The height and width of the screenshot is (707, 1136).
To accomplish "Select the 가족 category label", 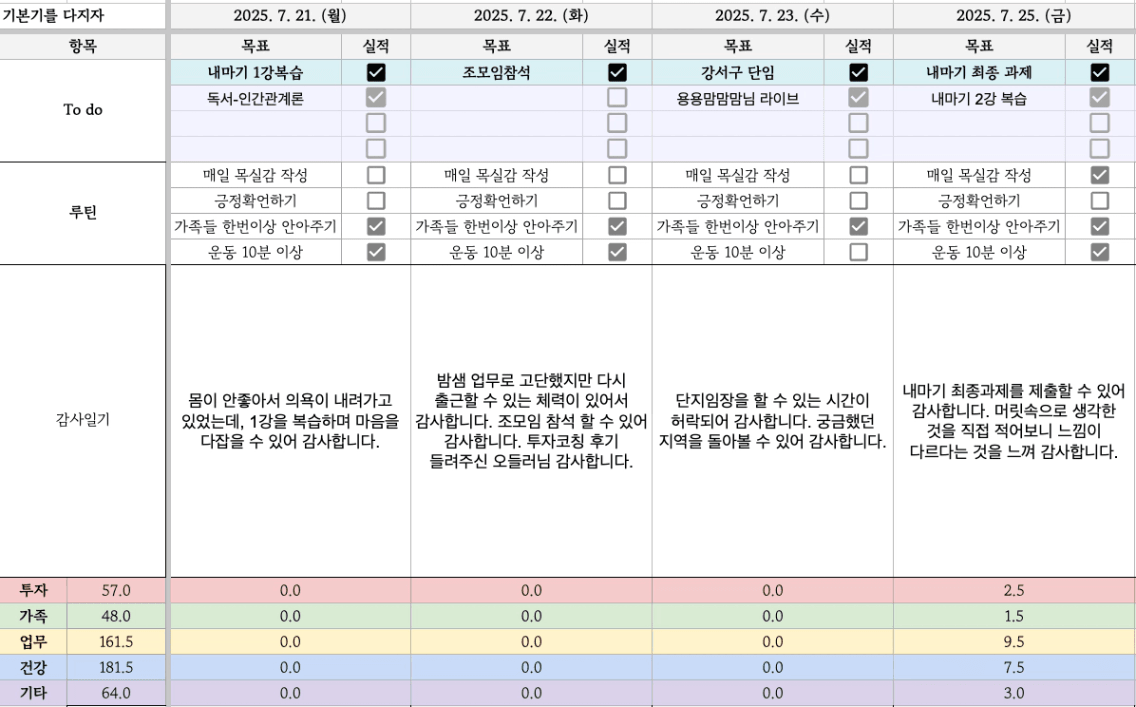I will point(33,616).
